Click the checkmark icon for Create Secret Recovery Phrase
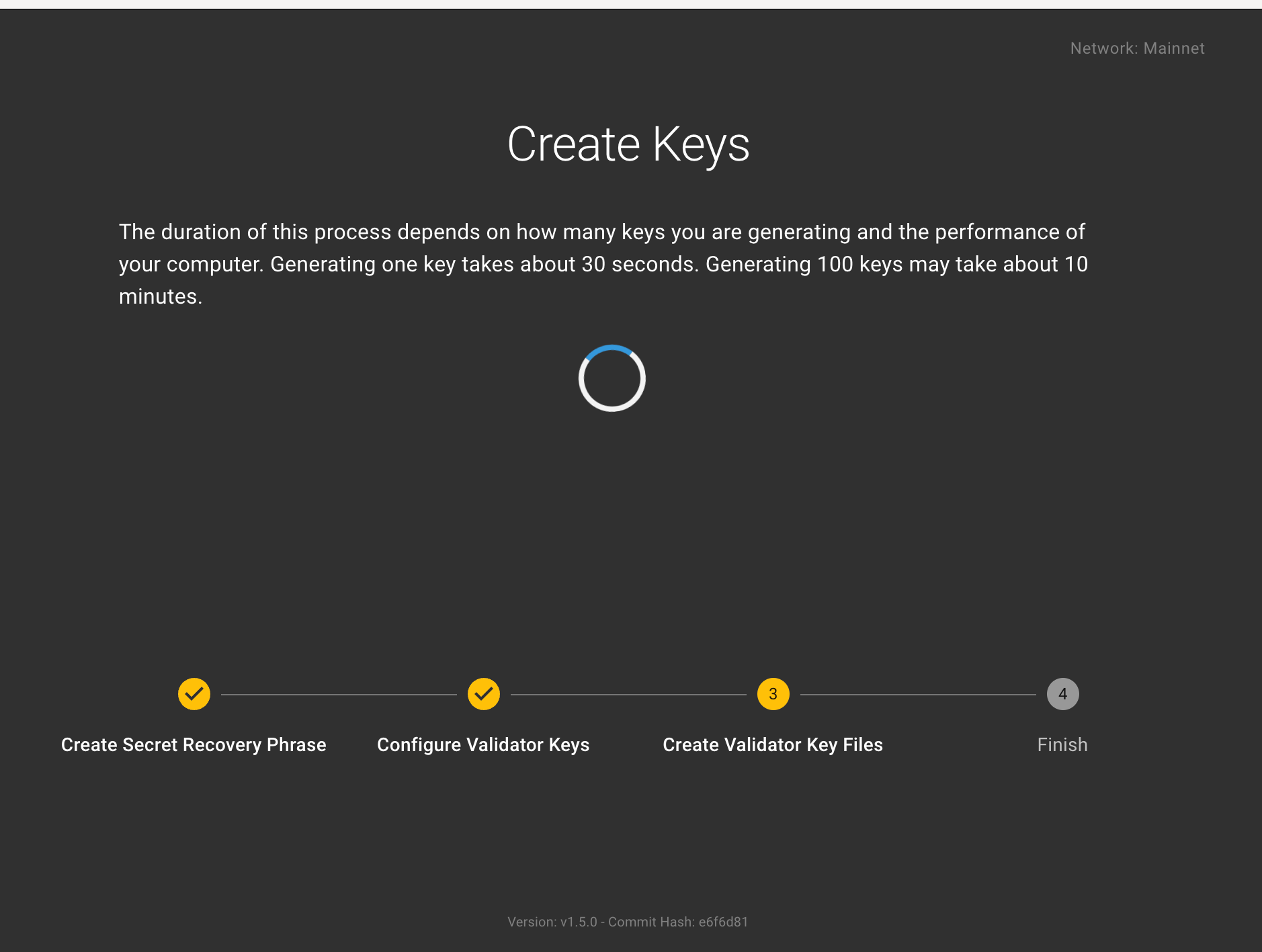Viewport: 1262px width, 952px height. pyautogui.click(x=194, y=694)
